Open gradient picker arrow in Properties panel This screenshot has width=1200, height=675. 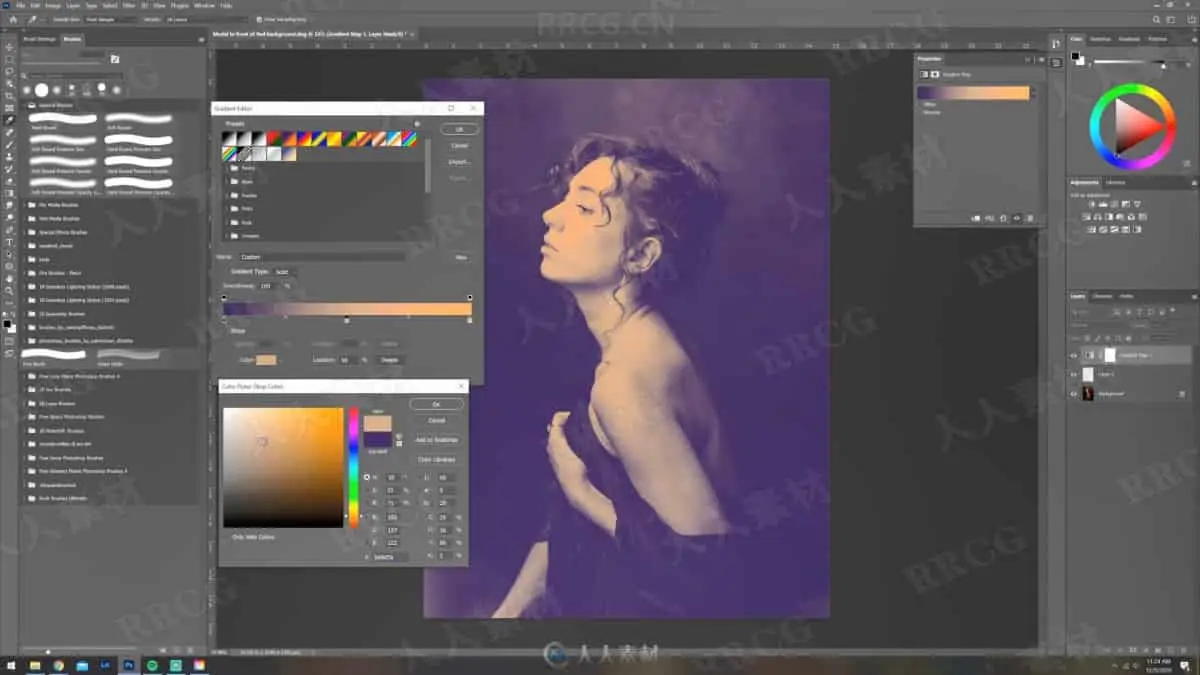(x=1034, y=93)
